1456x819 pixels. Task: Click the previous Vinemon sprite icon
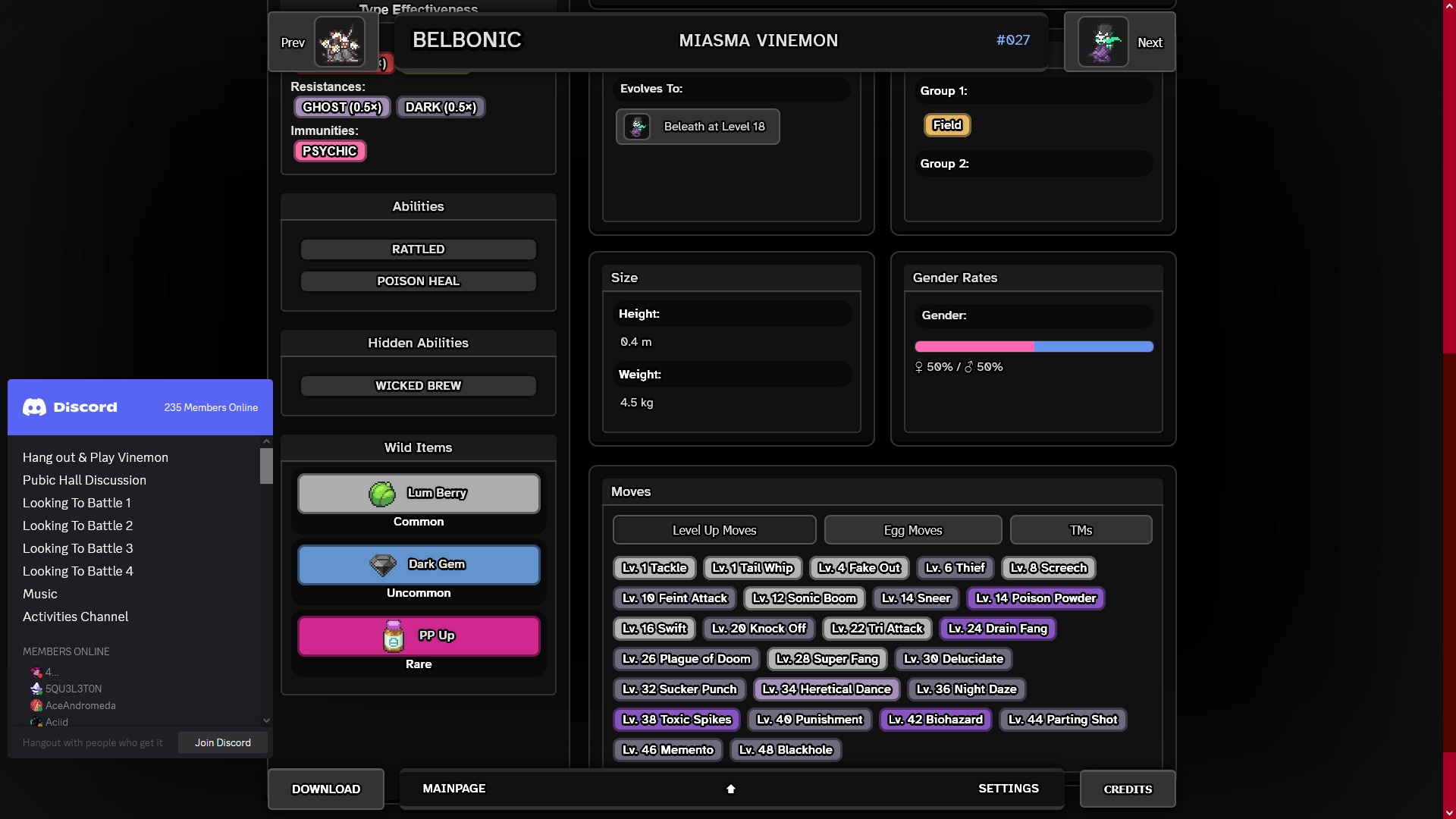[339, 42]
